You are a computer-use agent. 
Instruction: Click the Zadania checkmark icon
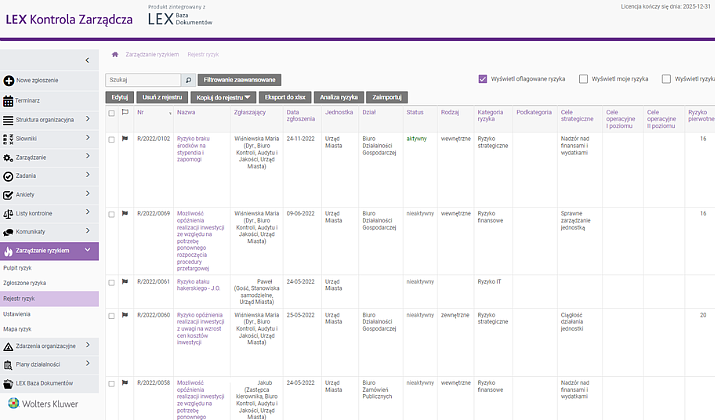point(9,176)
